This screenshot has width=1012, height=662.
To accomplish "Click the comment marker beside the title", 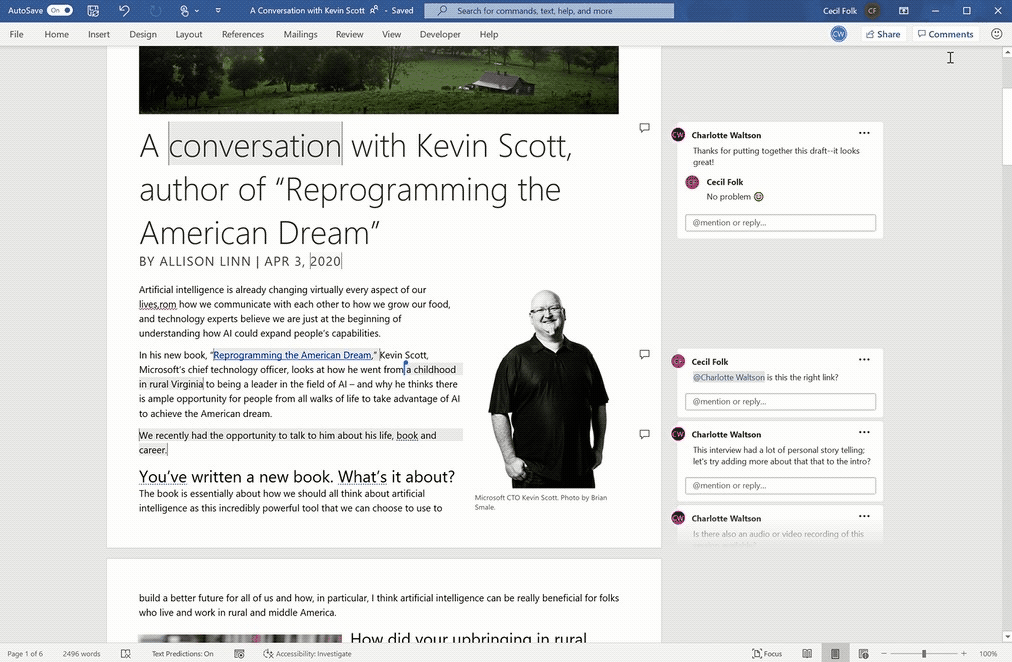I will [x=644, y=128].
